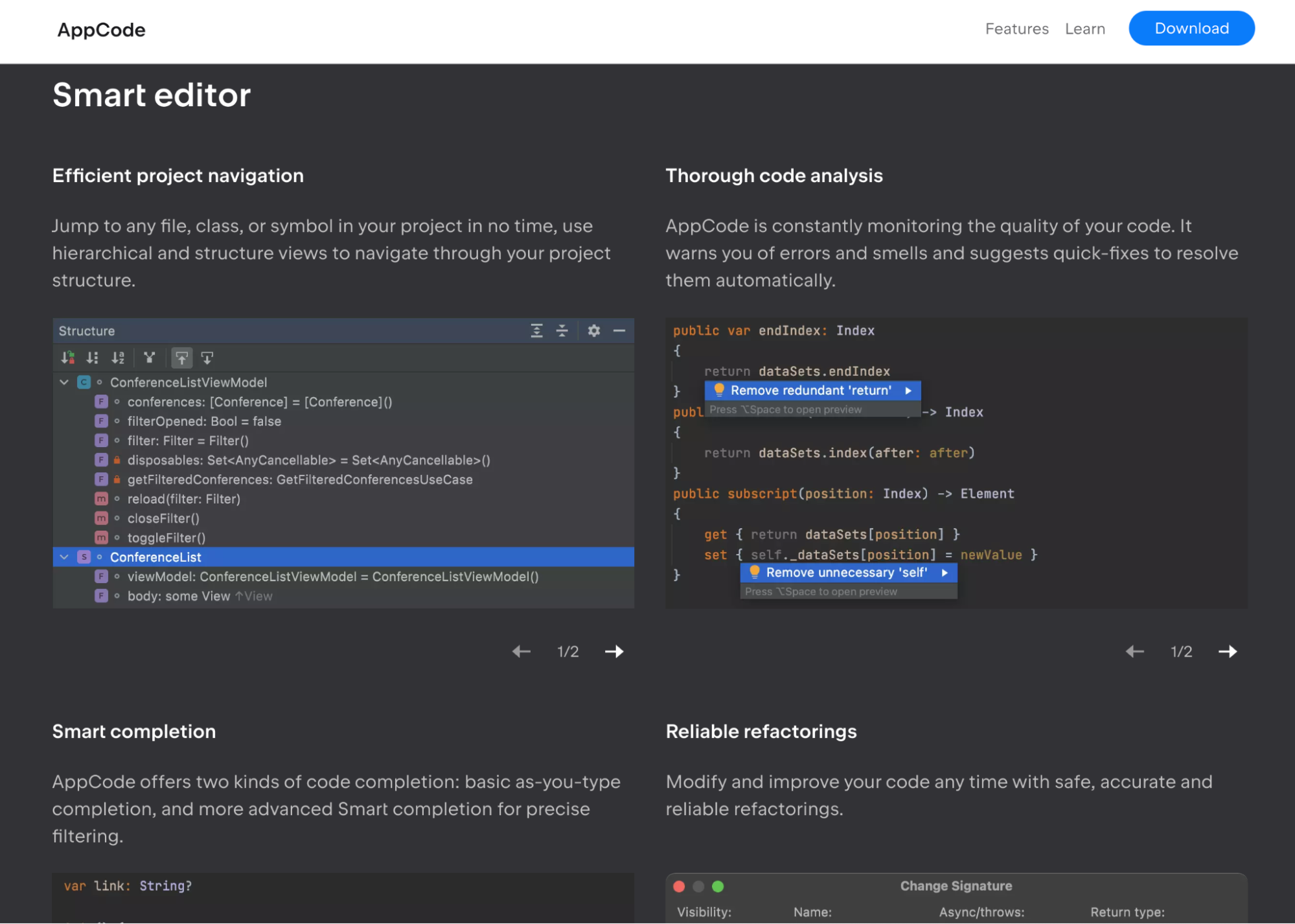The width and height of the screenshot is (1295, 924).
Task: Select the filterOpened: Bool = false row
Action: (343, 421)
